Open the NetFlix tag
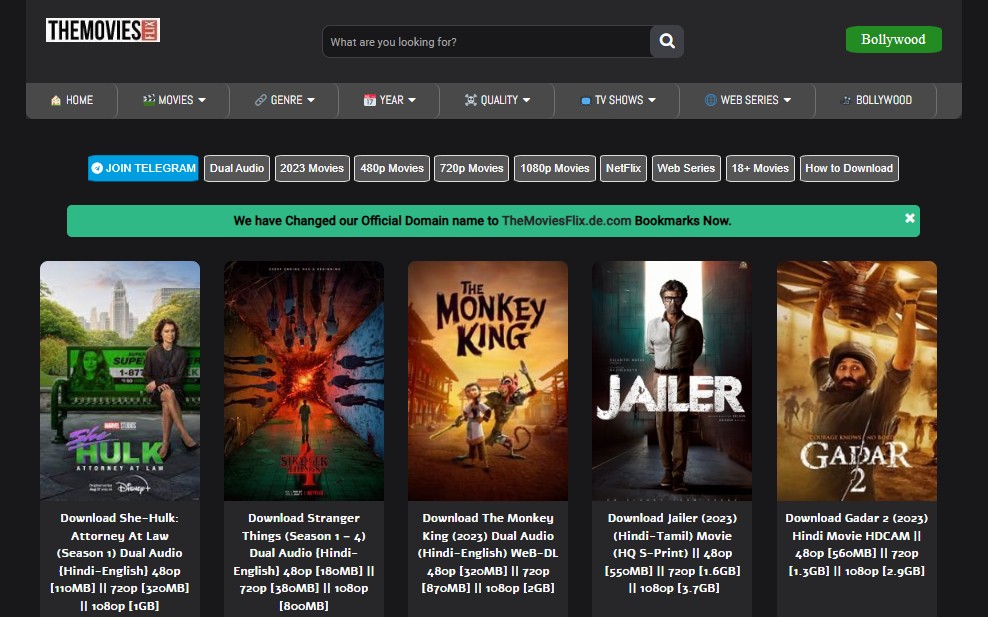Image resolution: width=988 pixels, height=617 pixels. coord(623,168)
